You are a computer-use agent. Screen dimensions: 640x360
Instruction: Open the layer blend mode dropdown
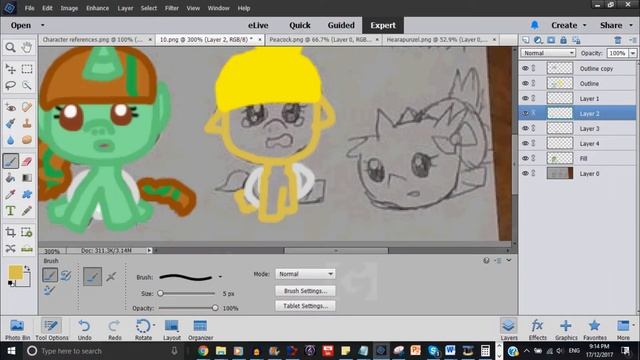click(548, 53)
